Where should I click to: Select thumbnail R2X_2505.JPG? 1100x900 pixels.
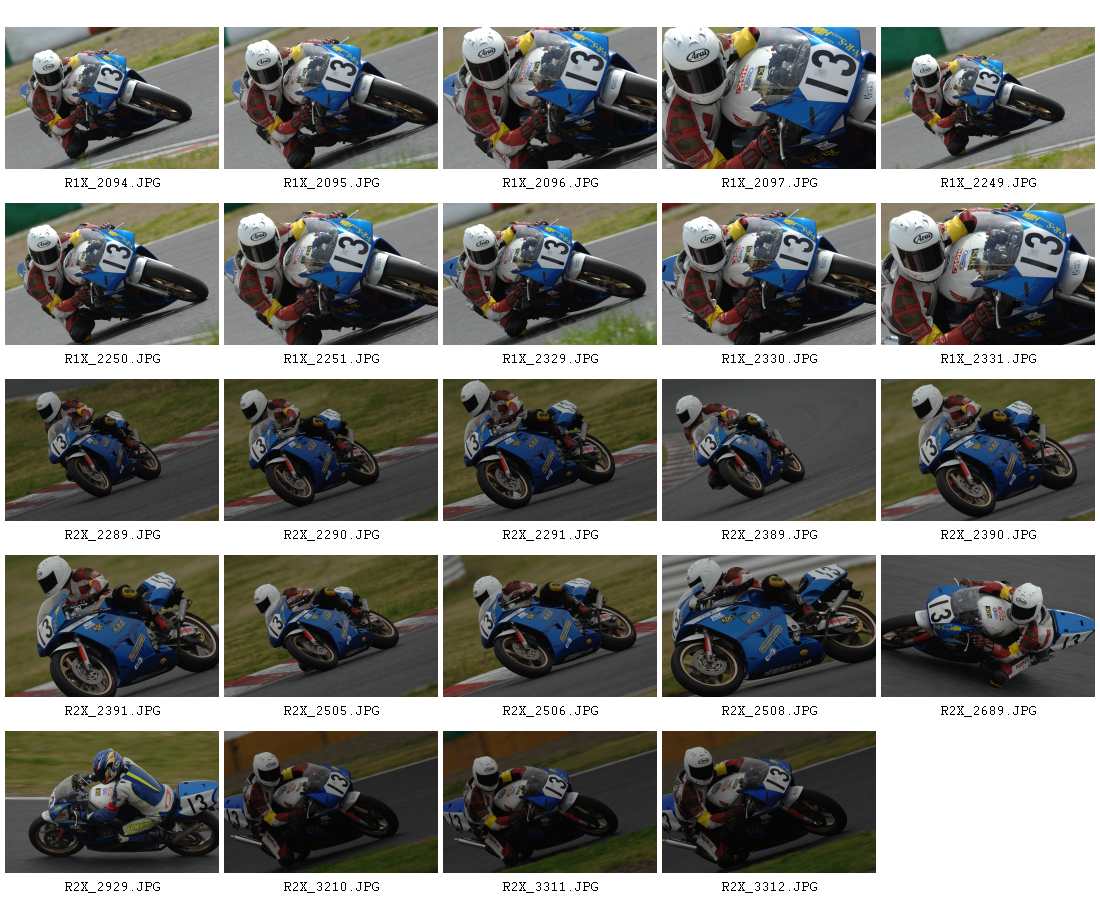331,626
